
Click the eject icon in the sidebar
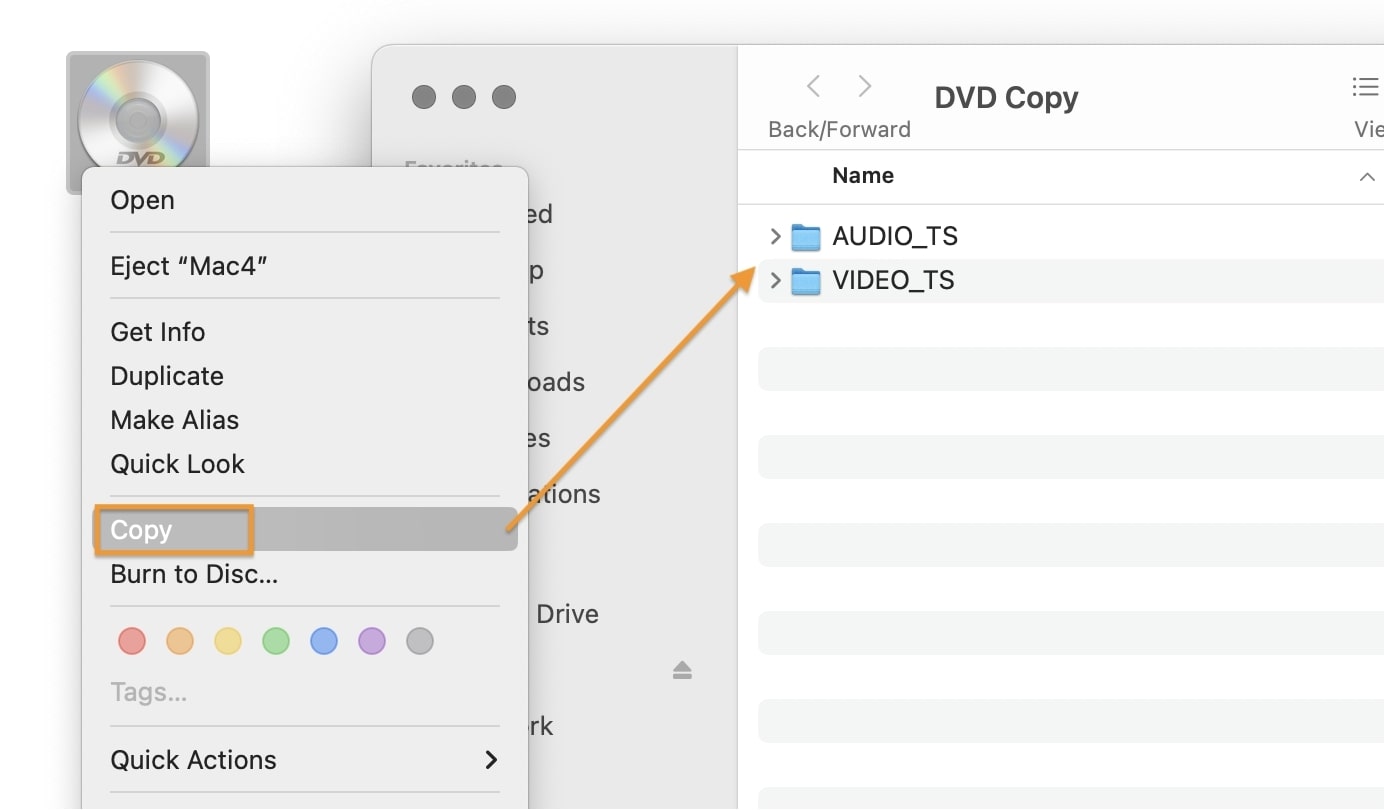pyautogui.click(x=682, y=671)
